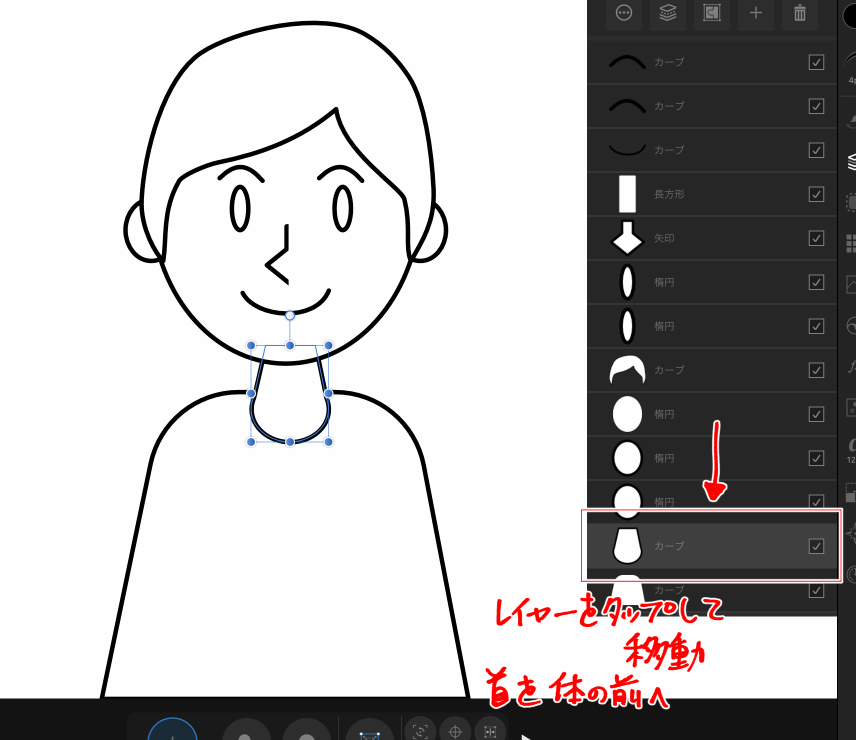Image resolution: width=856 pixels, height=740 pixels.
Task: Click the rotation handle above the neck shape
Action: tap(290, 316)
